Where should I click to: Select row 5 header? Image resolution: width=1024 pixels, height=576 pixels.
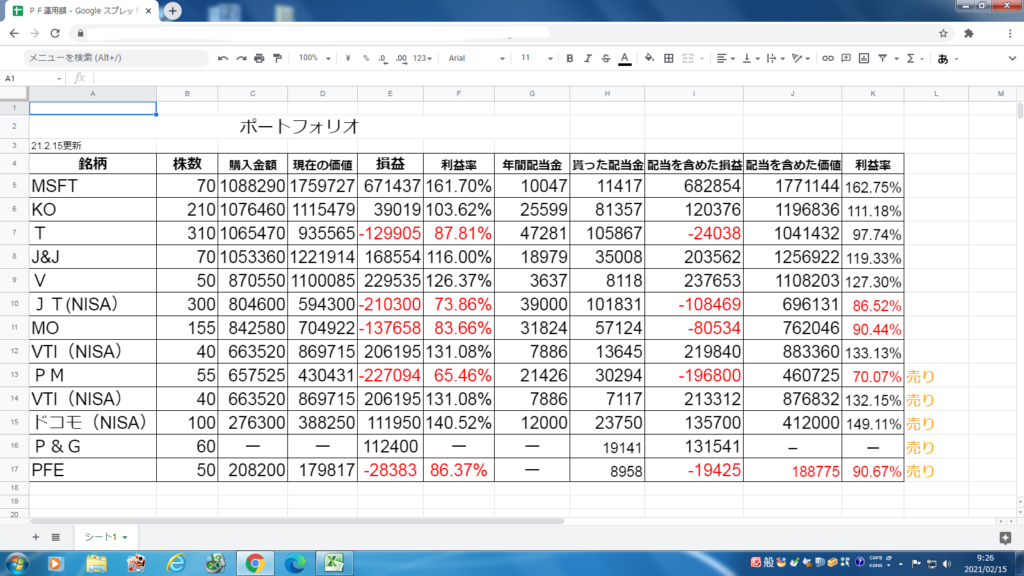pos(14,186)
